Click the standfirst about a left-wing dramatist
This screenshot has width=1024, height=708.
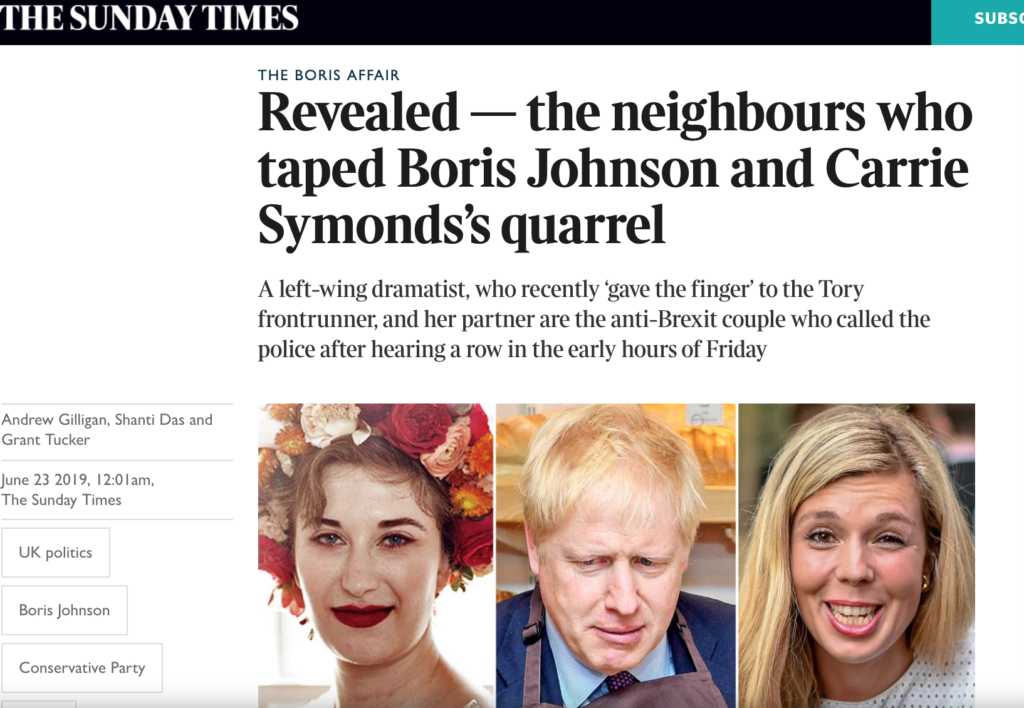click(x=594, y=319)
